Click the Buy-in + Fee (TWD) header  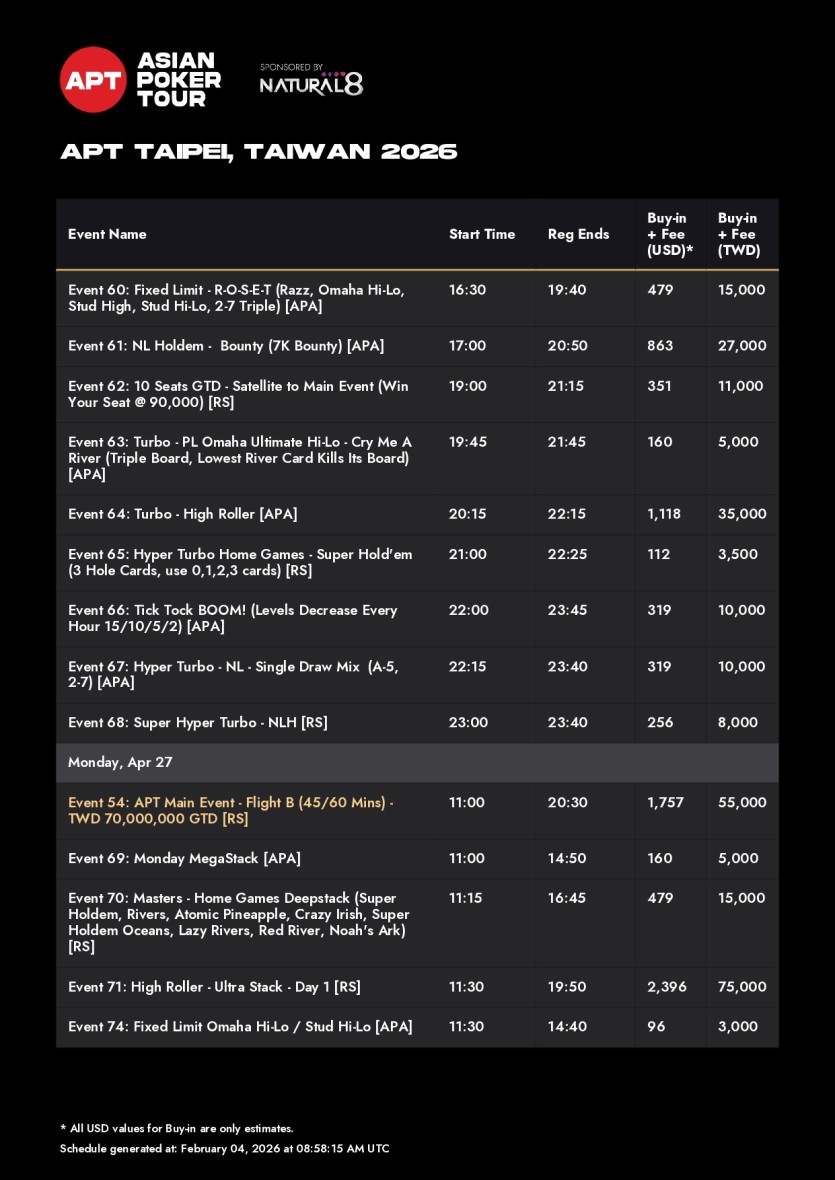click(x=739, y=234)
